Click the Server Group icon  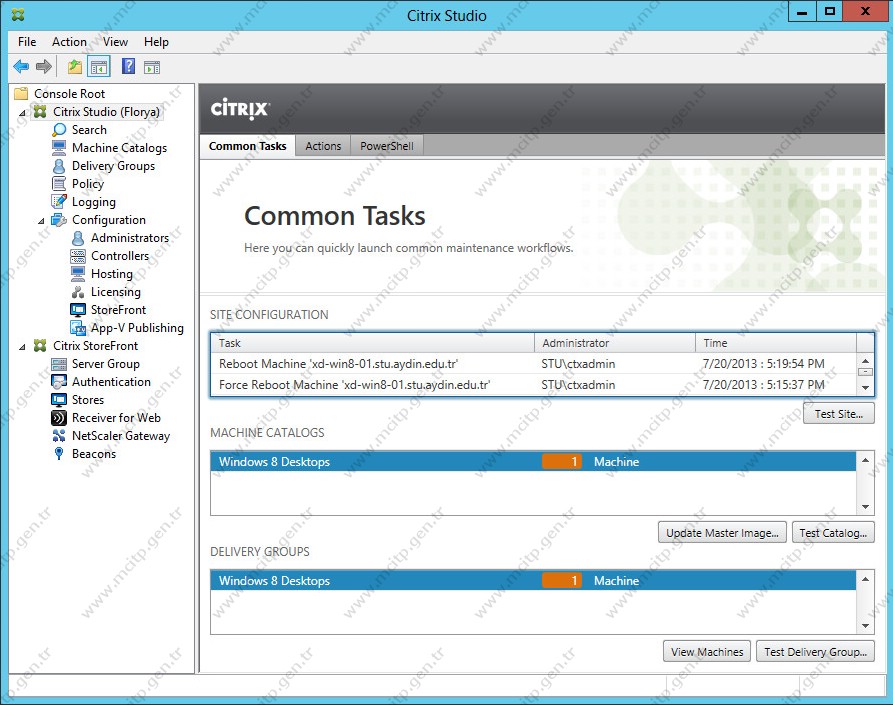[x=59, y=364]
